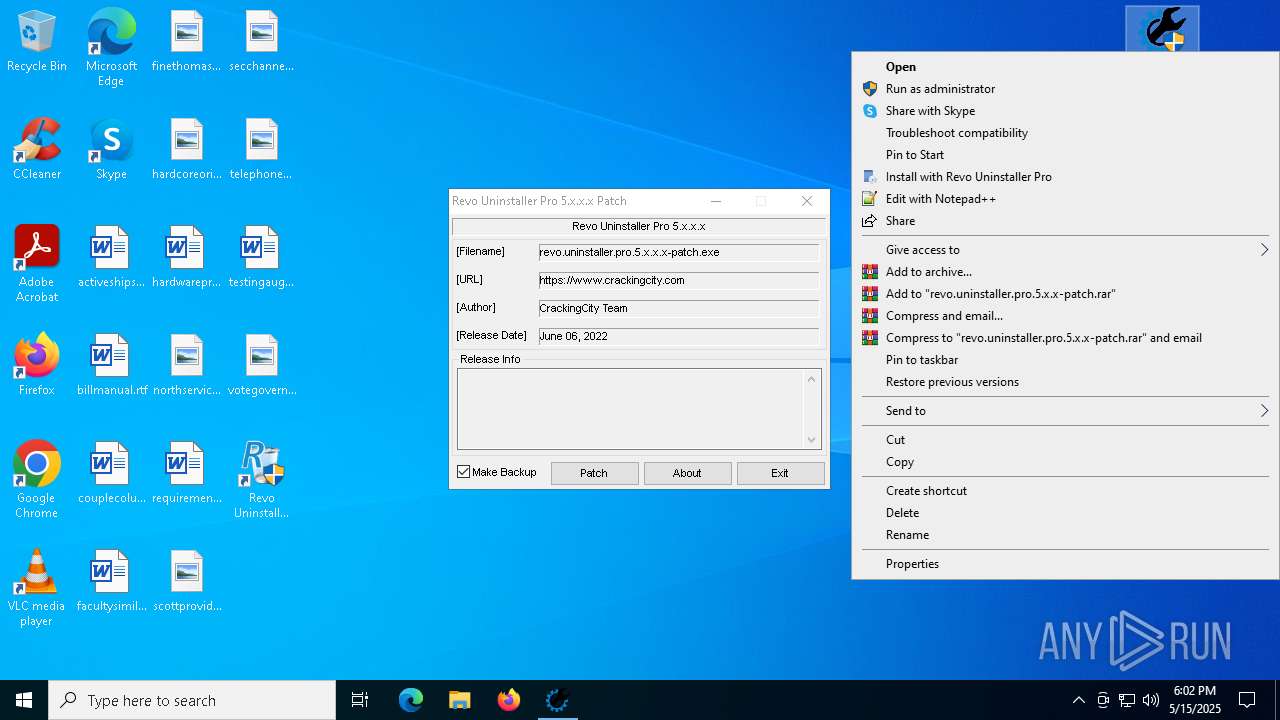Select the telephone image file
The image size is (1280, 720).
(261, 150)
